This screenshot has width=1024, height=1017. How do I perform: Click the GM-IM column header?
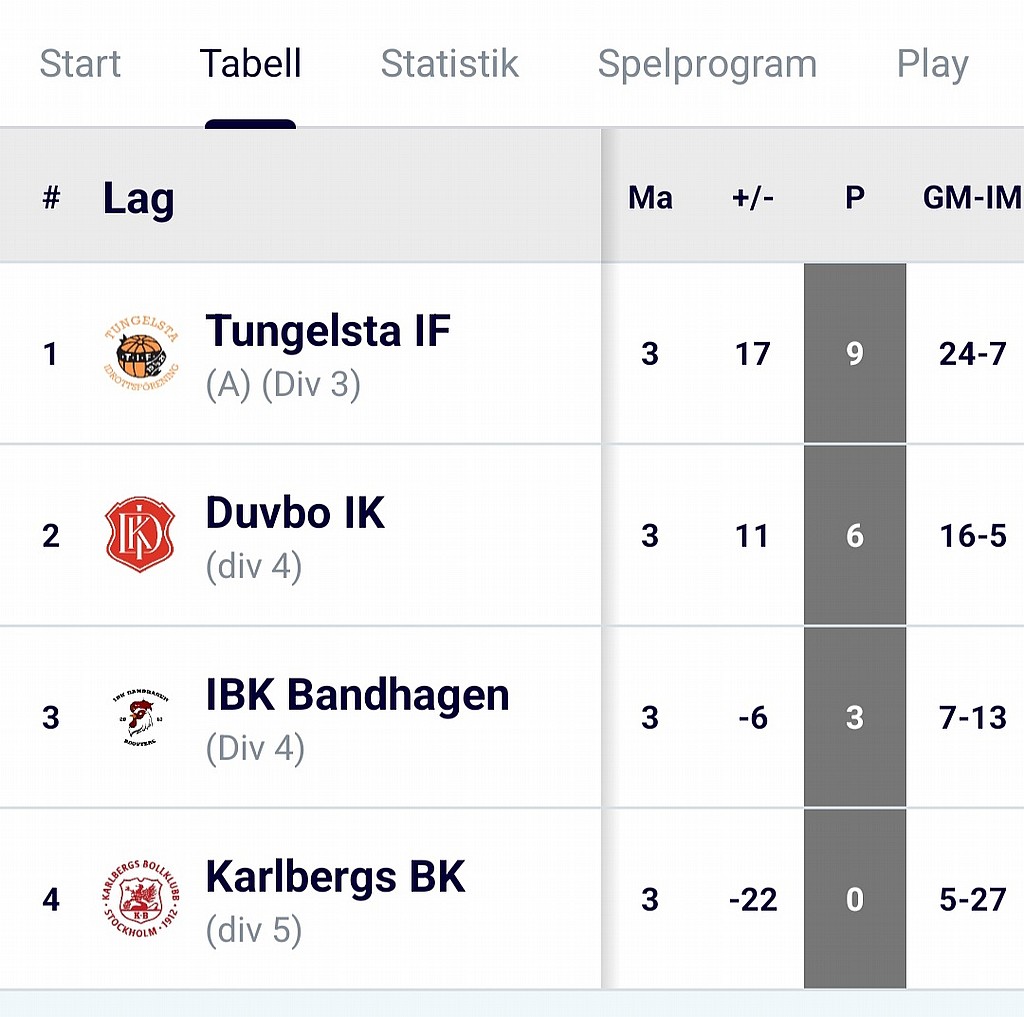click(972, 197)
